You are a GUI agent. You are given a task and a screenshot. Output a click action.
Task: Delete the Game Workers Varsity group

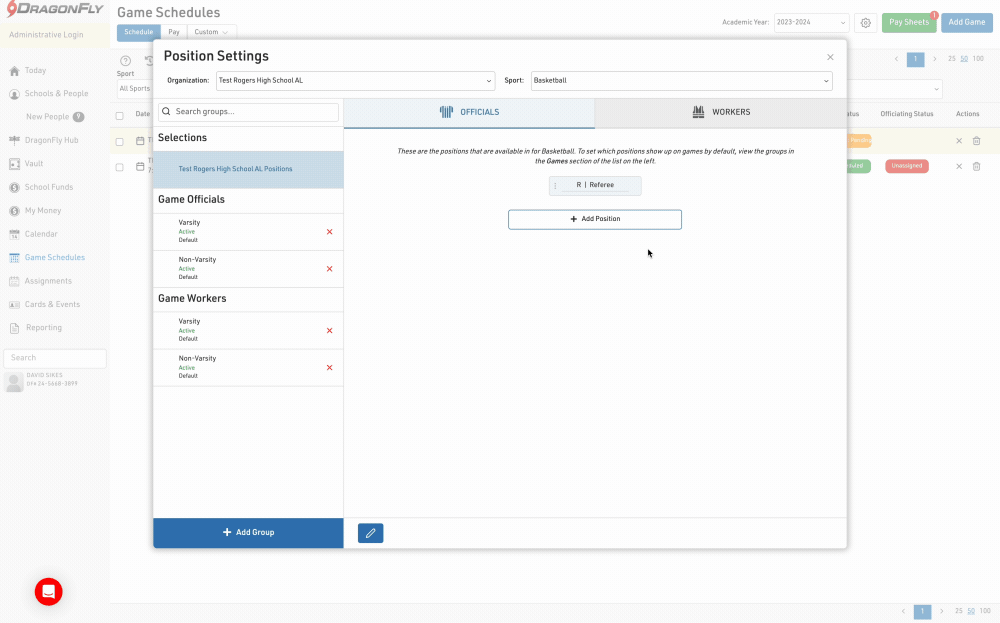click(330, 331)
